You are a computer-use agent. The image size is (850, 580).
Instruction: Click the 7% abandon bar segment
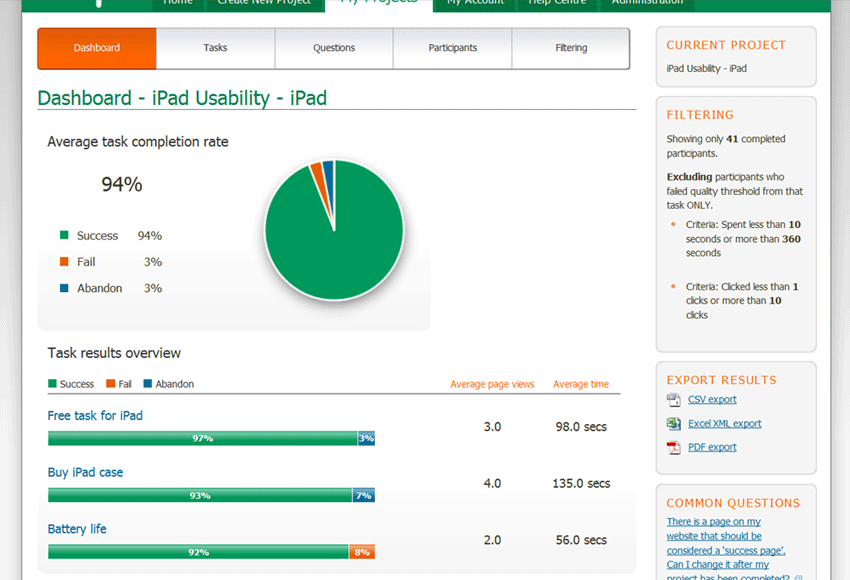[364, 495]
